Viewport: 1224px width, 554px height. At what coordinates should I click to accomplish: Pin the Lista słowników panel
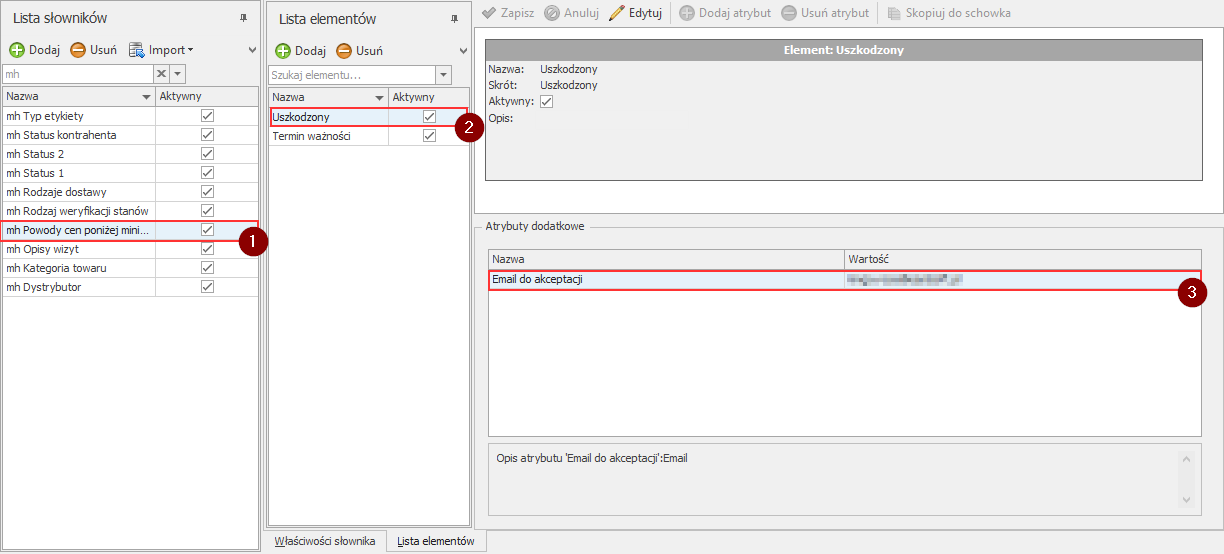(x=243, y=19)
